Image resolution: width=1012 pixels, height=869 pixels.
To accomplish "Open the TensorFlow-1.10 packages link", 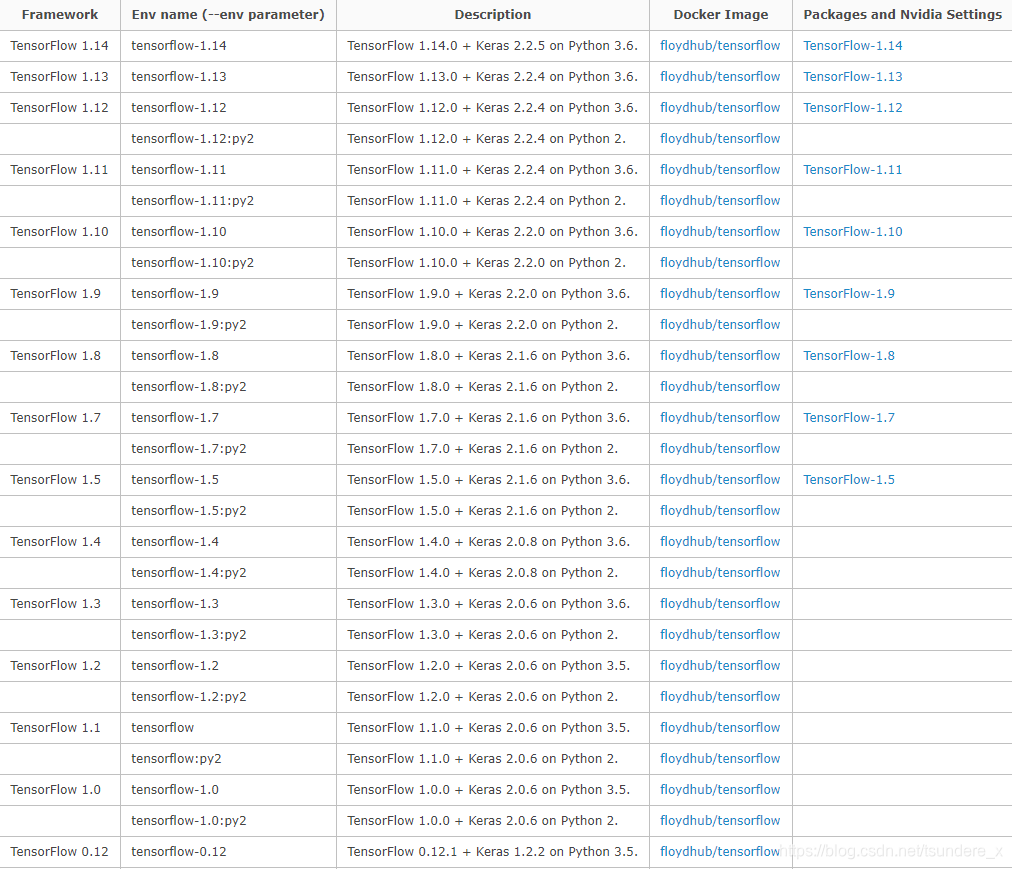I will tap(853, 232).
